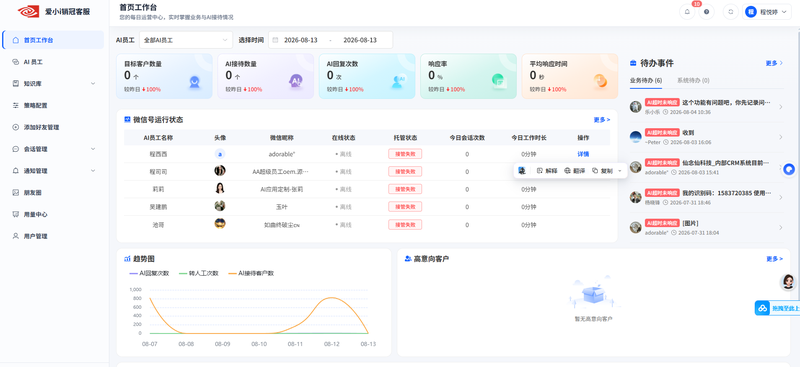Click the refresh icon in header
This screenshot has height=367, width=800.
[x=731, y=12]
